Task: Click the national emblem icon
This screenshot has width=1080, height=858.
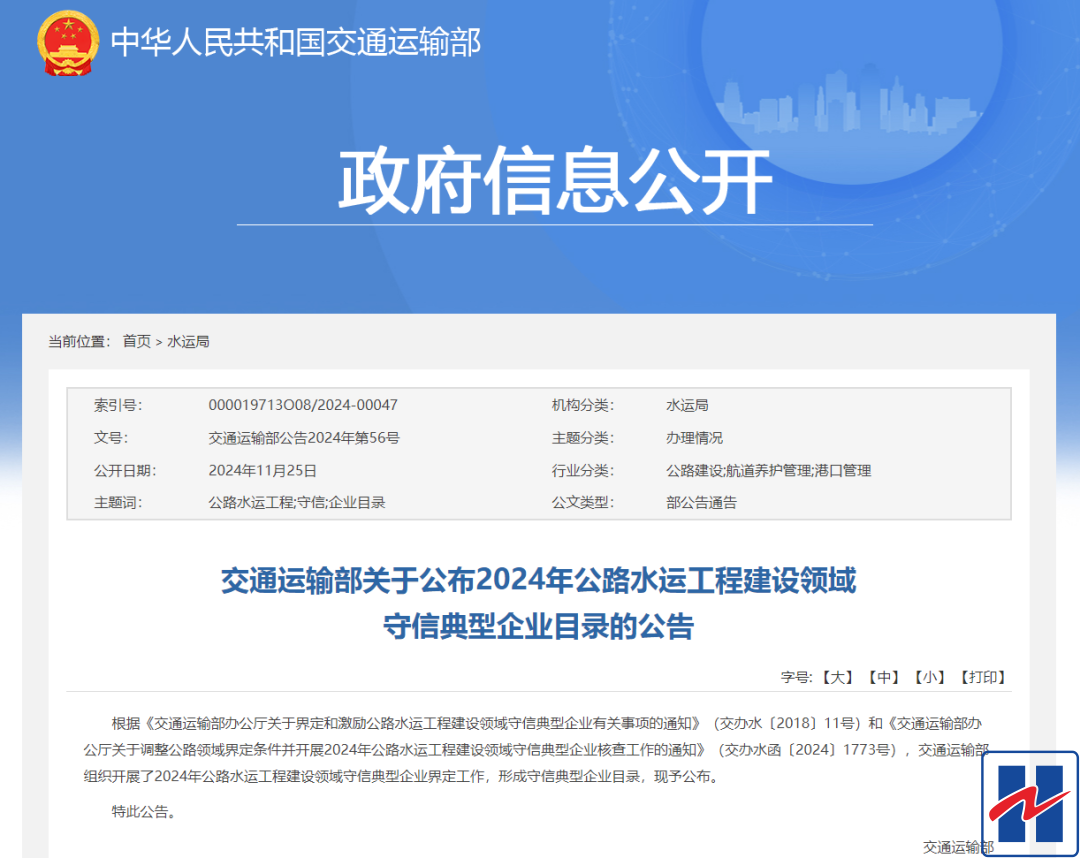Action: pyautogui.click(x=68, y=43)
